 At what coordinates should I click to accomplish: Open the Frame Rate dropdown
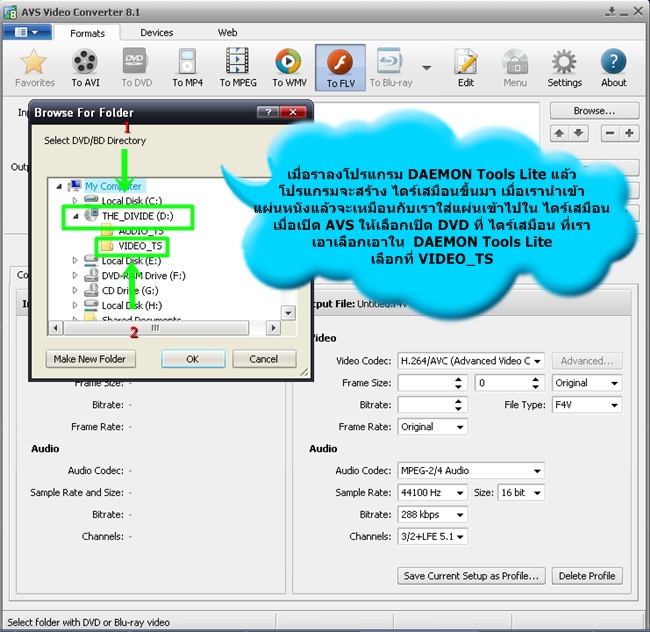click(x=432, y=427)
